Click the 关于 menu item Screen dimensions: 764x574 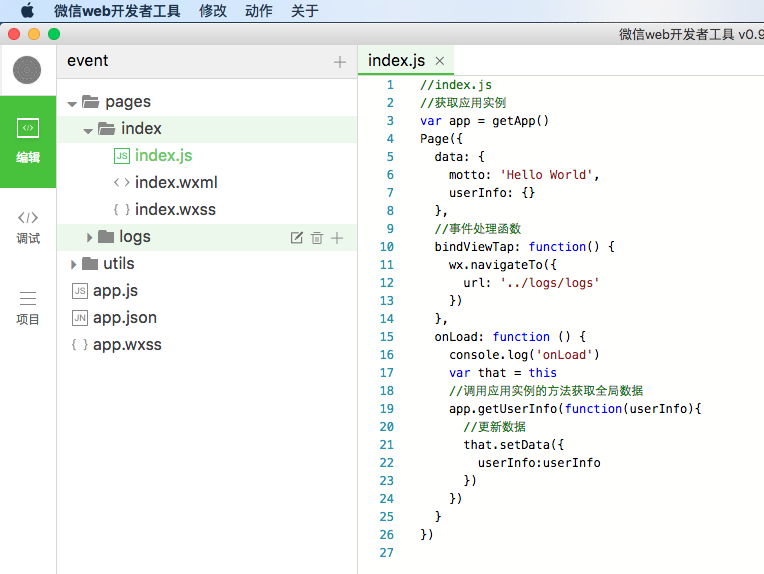pos(305,11)
